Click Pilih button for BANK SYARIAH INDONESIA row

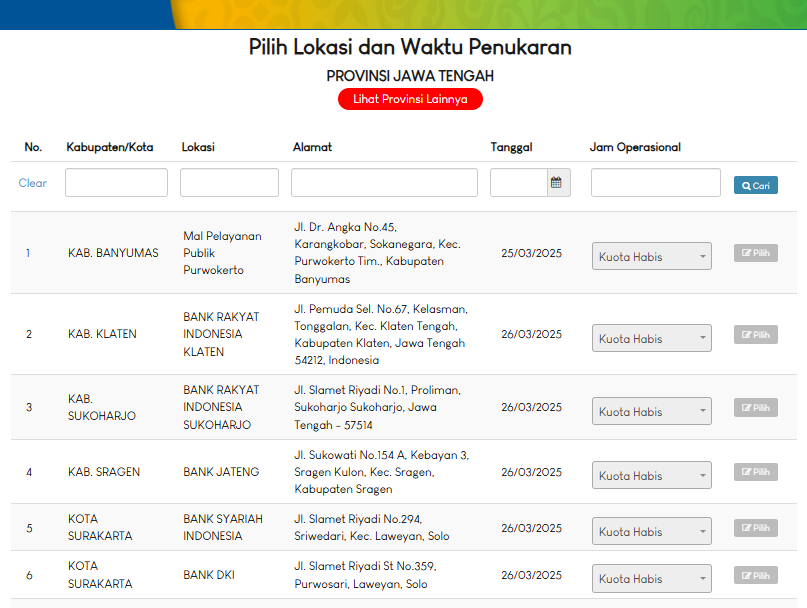[x=756, y=528]
